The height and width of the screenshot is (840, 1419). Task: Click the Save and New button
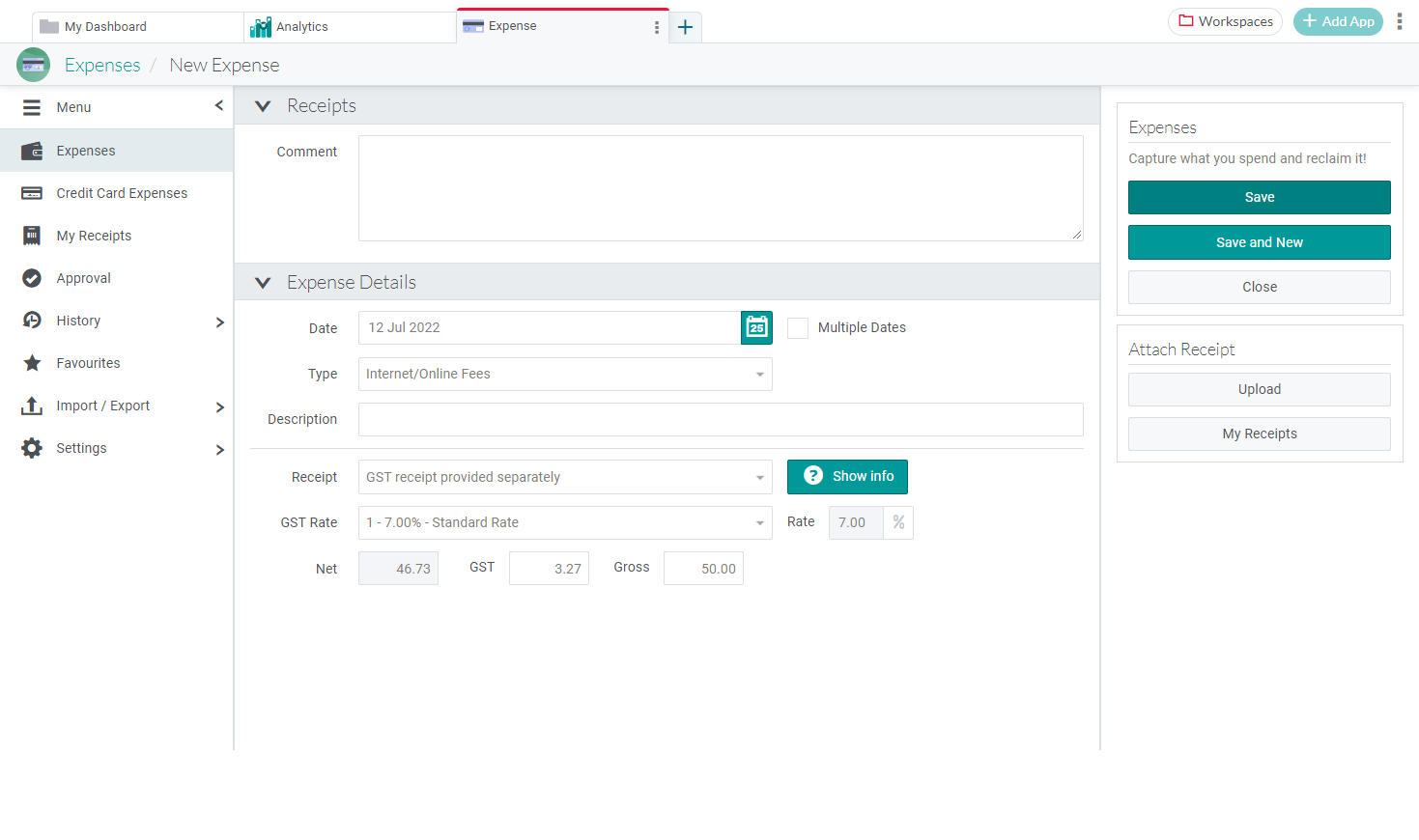point(1259,242)
